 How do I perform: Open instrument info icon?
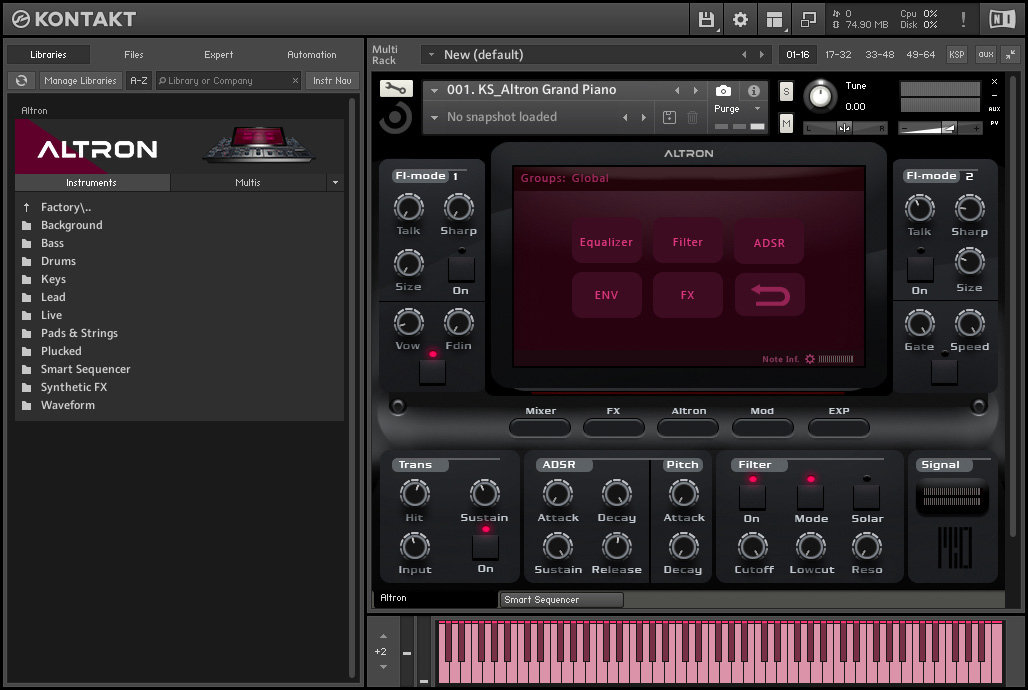click(755, 90)
